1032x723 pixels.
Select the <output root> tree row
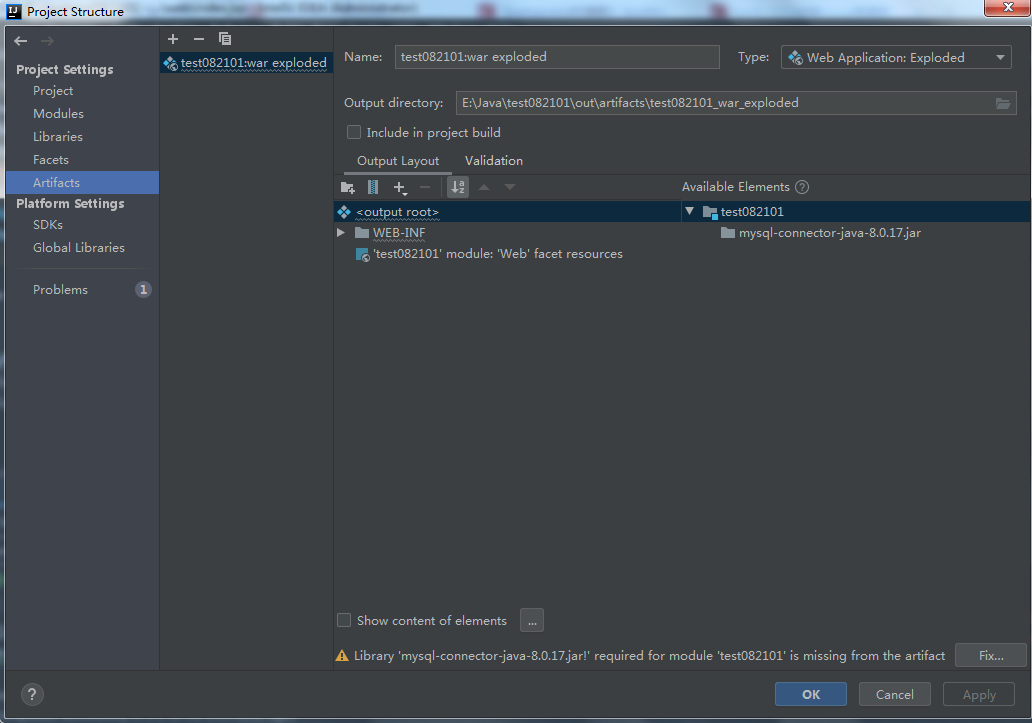click(507, 212)
